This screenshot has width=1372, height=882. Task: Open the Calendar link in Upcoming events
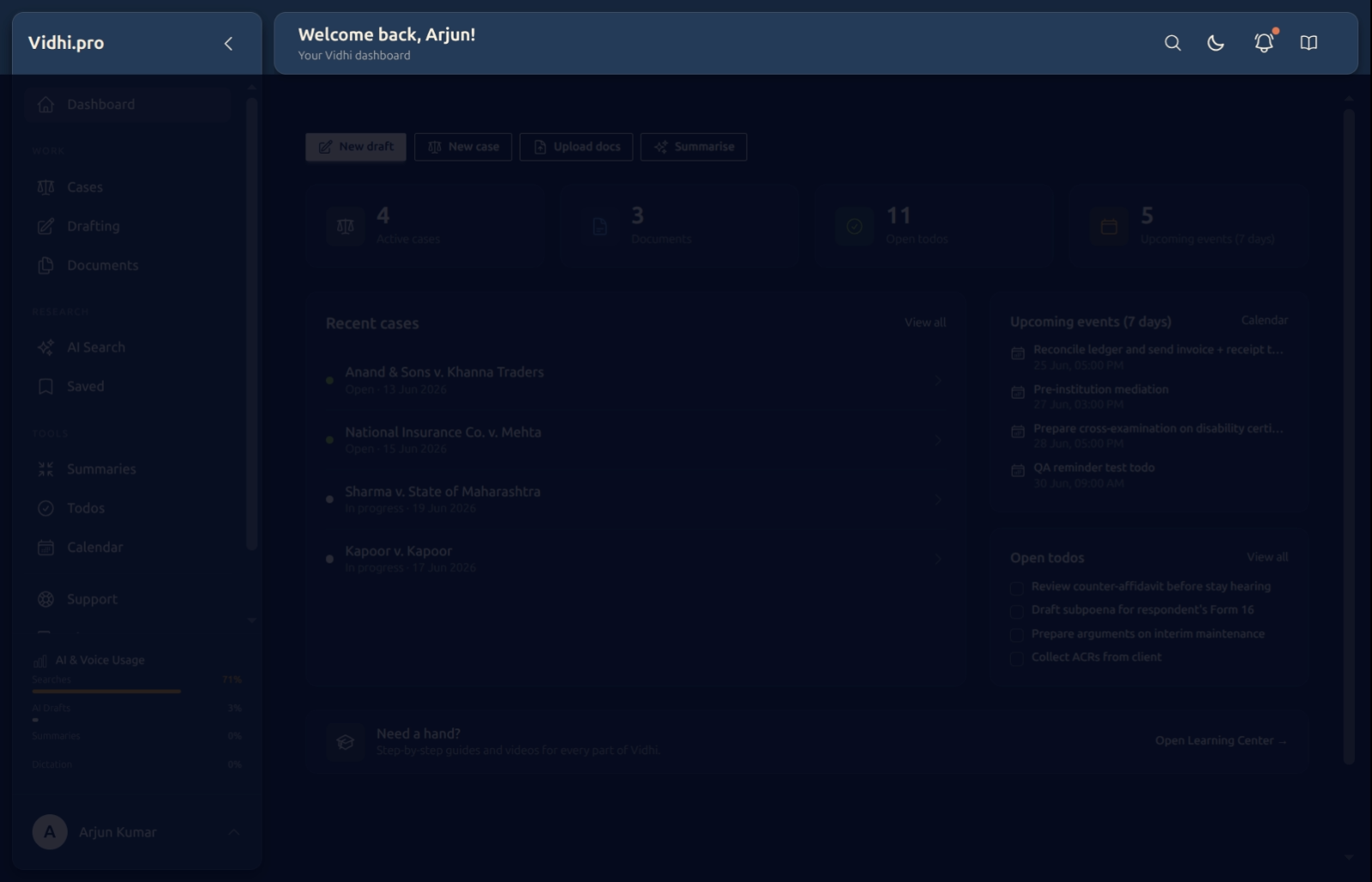click(x=1264, y=320)
